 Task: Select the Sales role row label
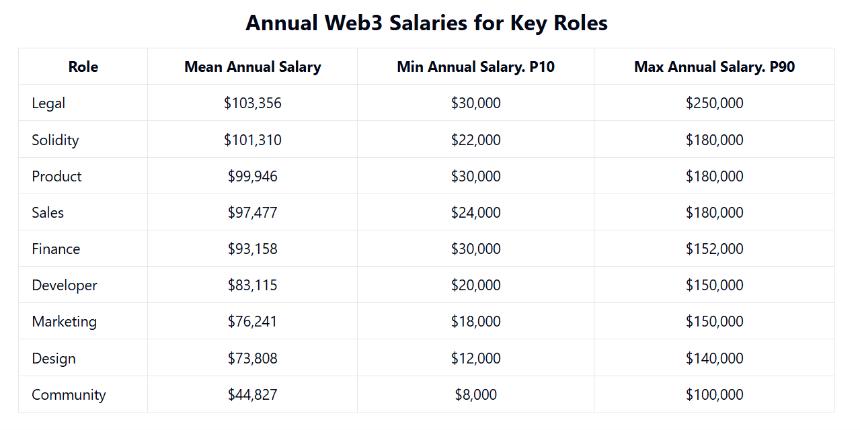click(x=47, y=212)
